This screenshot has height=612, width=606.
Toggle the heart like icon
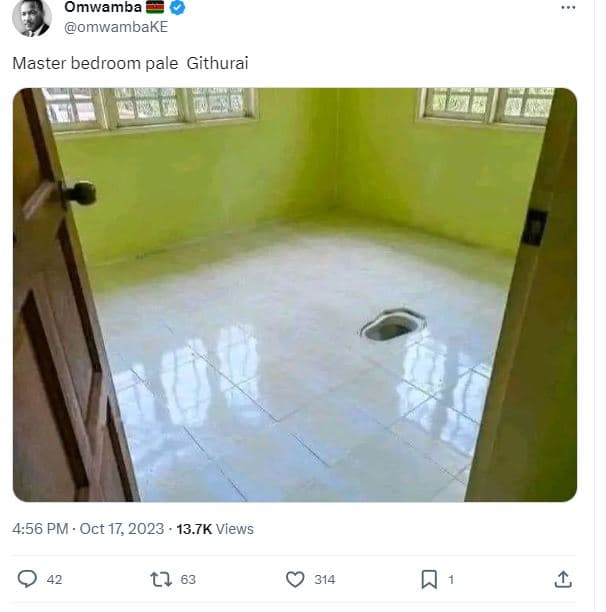click(295, 579)
